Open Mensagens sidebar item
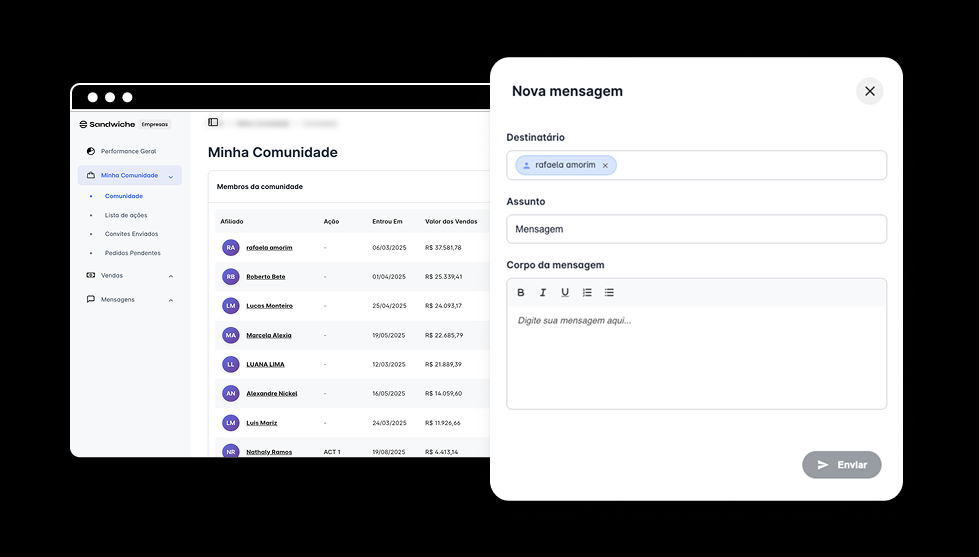 point(117,300)
